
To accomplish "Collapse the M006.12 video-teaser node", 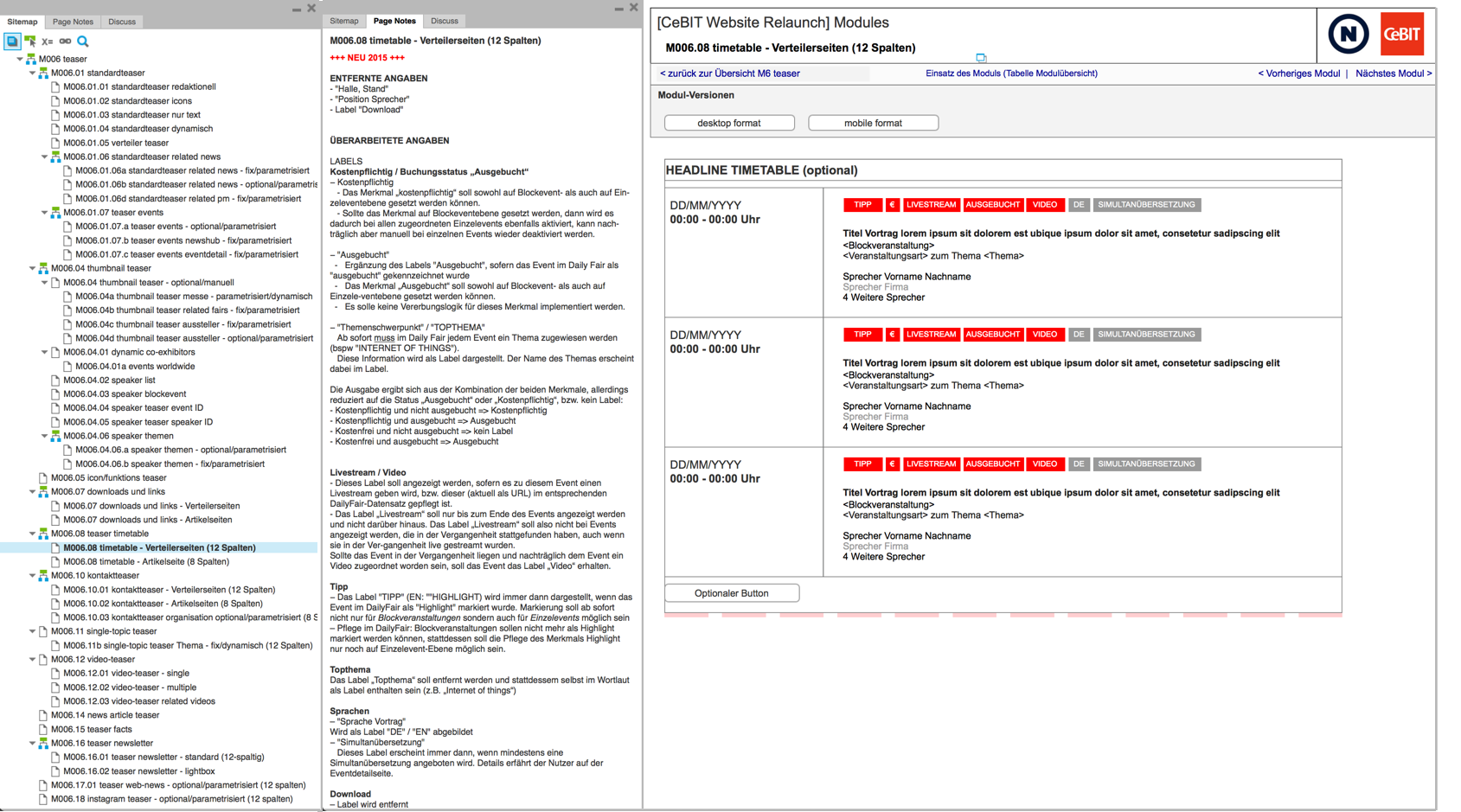I will click(x=32, y=659).
